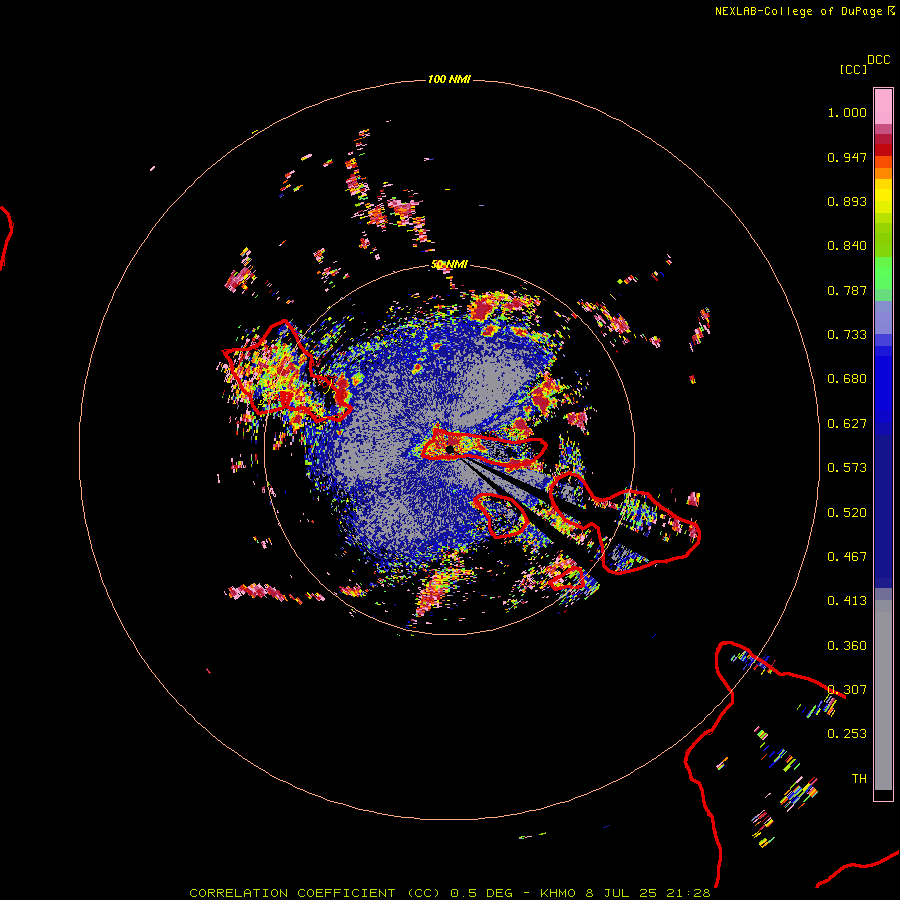Click the 0.573 color scale label
900x900 pixels.
(x=847, y=468)
